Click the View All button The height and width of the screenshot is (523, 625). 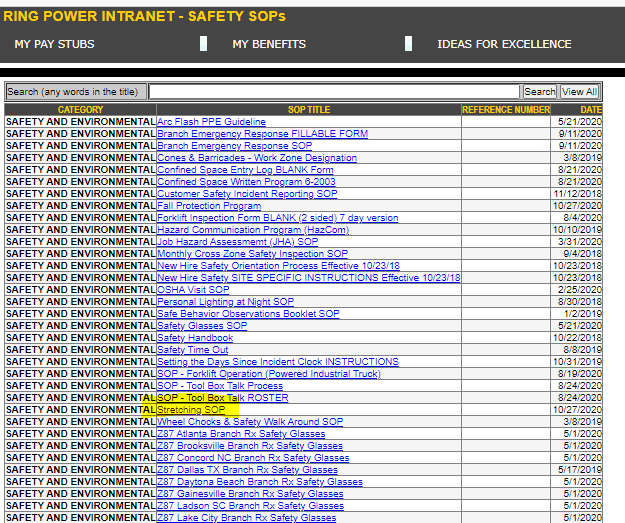579,91
